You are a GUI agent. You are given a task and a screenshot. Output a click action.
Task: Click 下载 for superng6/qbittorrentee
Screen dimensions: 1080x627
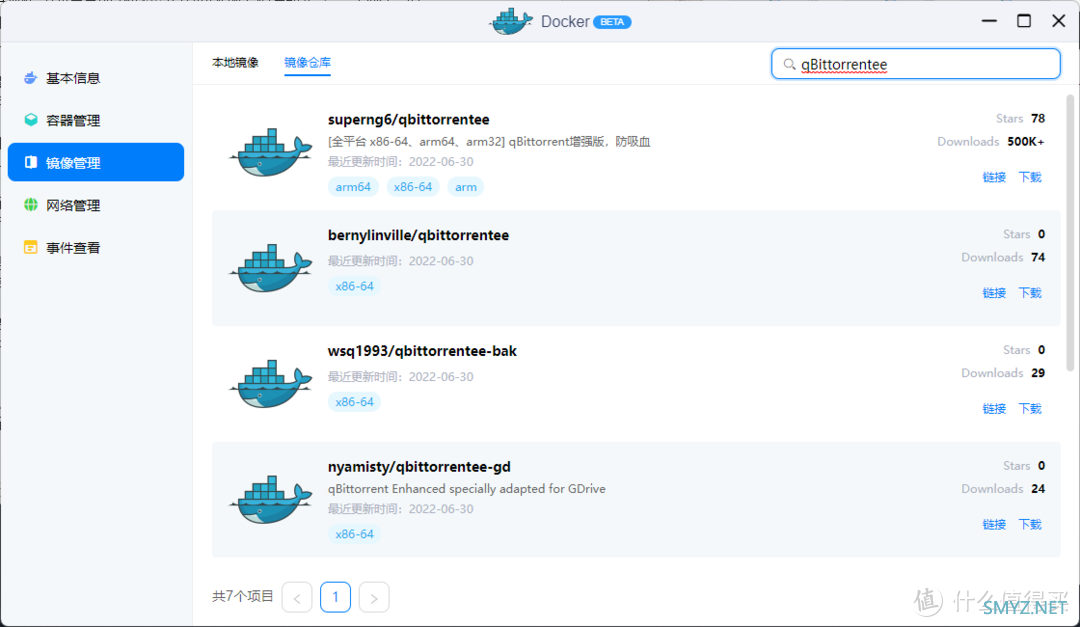coord(1030,177)
